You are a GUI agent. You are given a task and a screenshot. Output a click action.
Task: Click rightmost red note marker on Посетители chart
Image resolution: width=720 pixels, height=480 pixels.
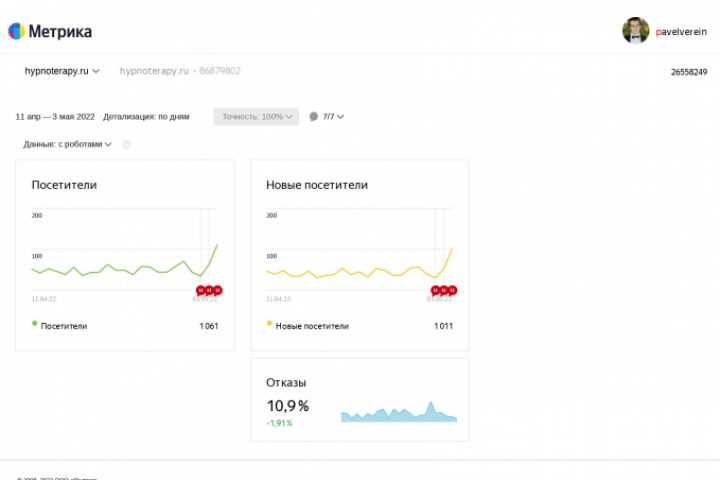(x=218, y=290)
